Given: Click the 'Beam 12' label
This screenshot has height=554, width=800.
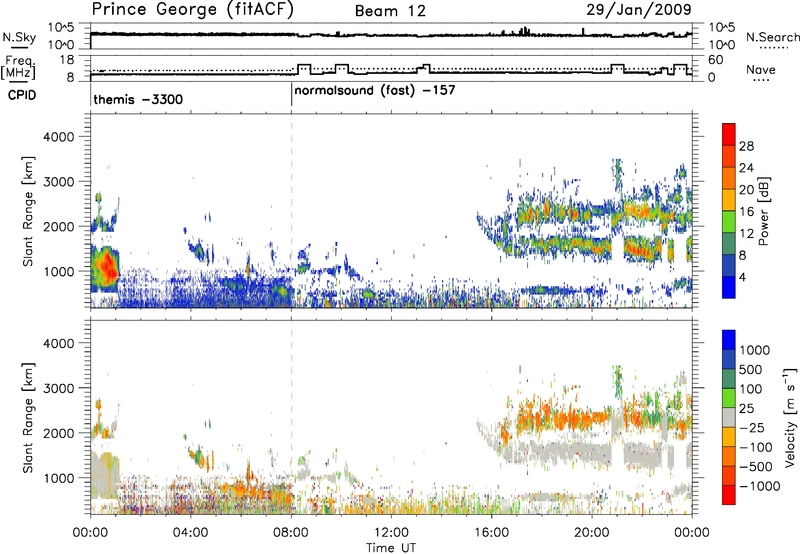Looking at the screenshot, I should coord(390,11).
